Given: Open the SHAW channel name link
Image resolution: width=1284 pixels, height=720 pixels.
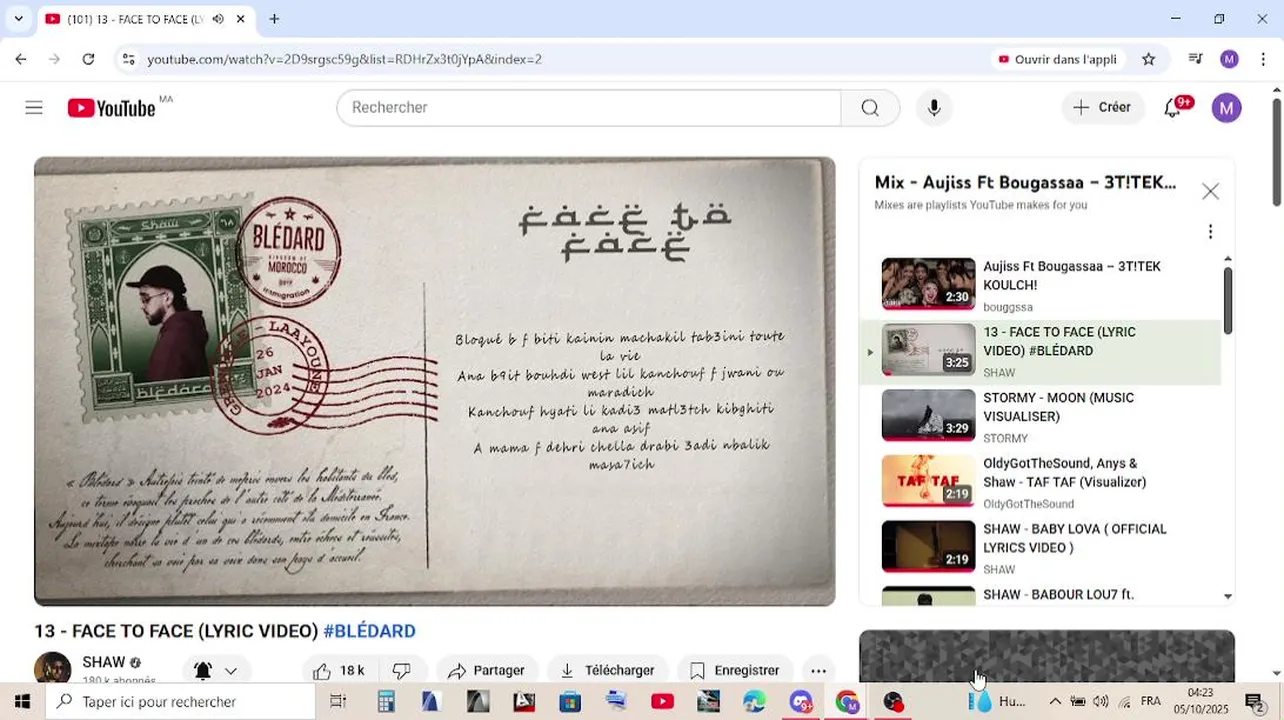Looking at the screenshot, I should tap(103, 662).
